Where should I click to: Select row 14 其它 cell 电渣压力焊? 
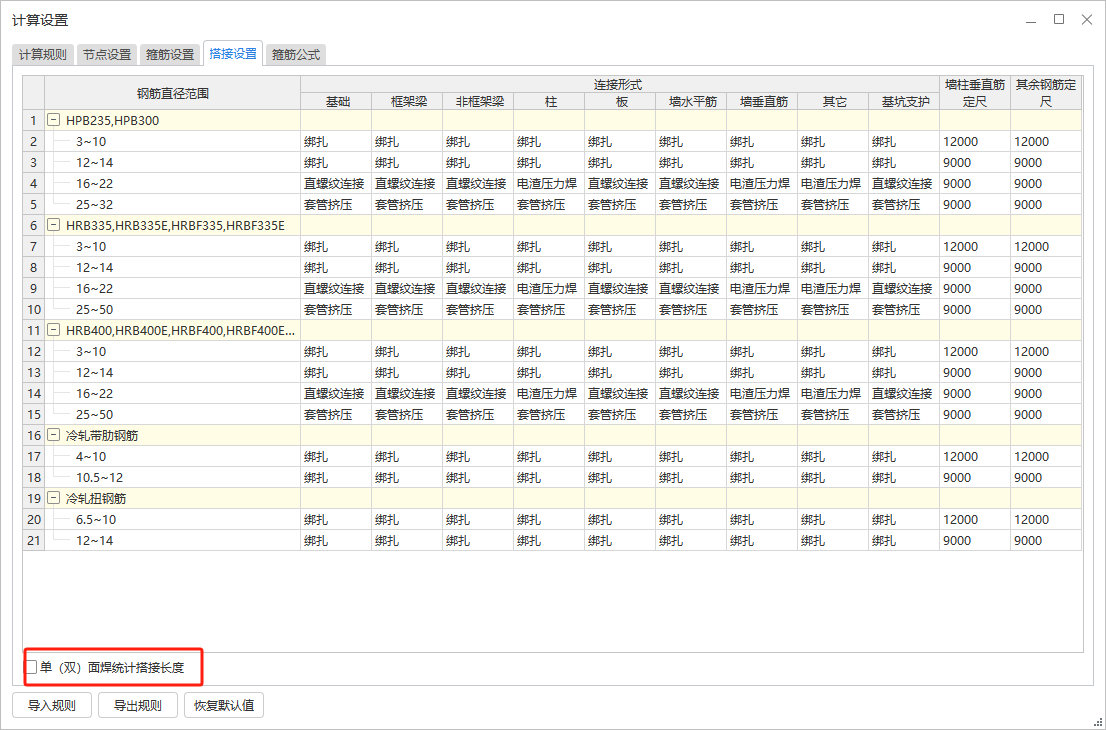coord(834,394)
